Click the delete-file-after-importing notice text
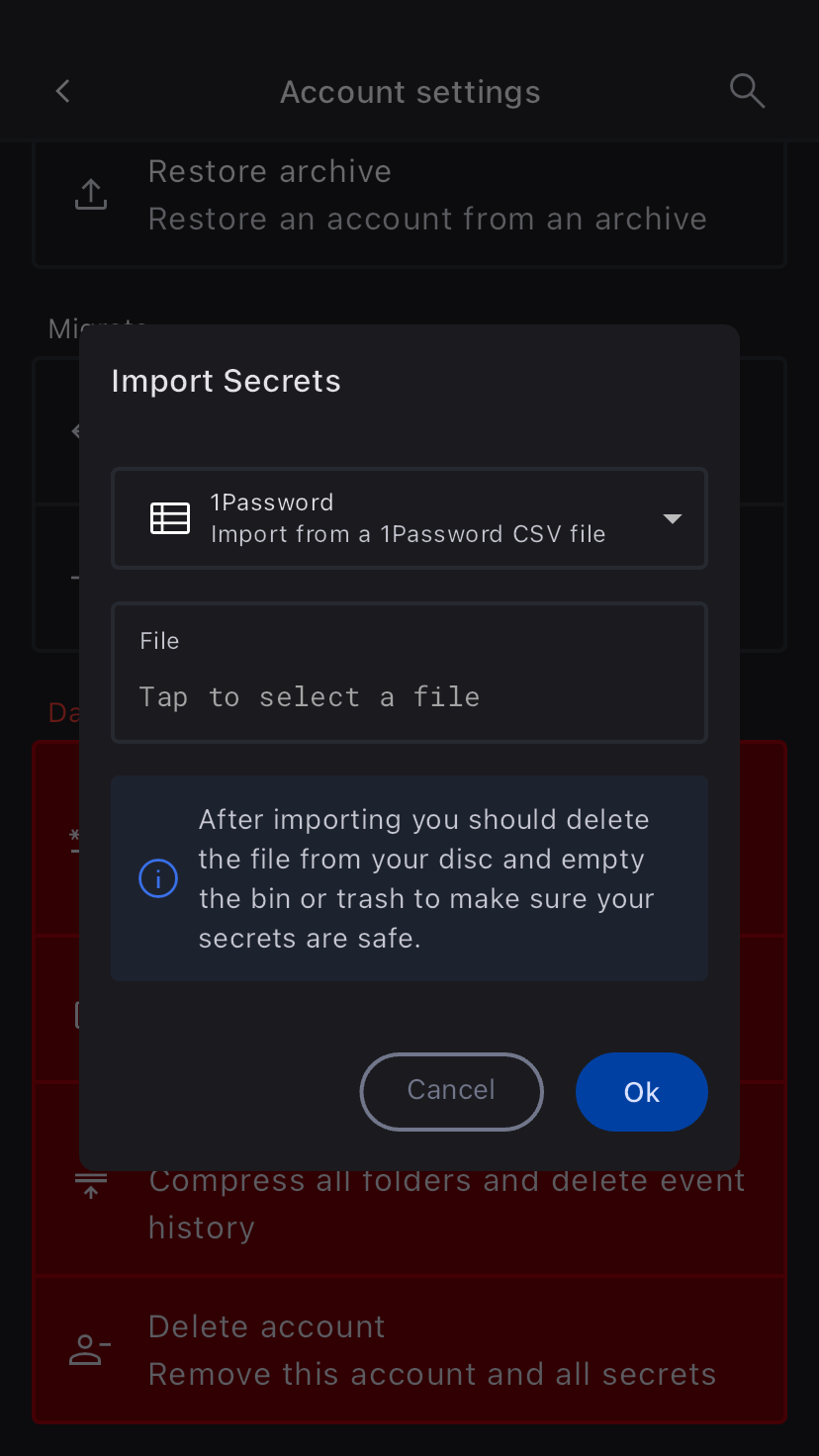This screenshot has width=819, height=1456. coord(425,878)
